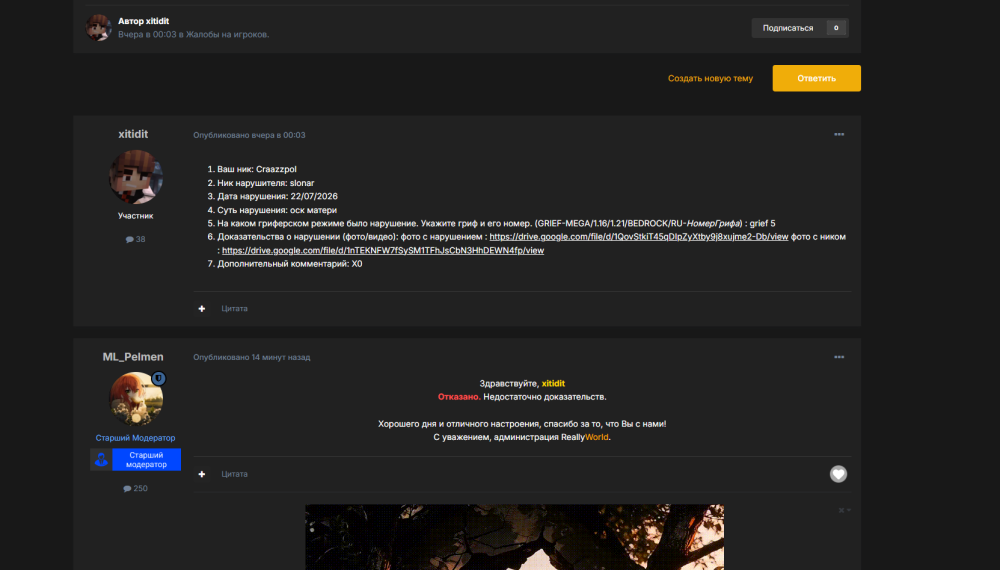Click the moderator shield badge on ML_Pelmen's avatar
Screen dimensions: 1000x570
[159, 378]
